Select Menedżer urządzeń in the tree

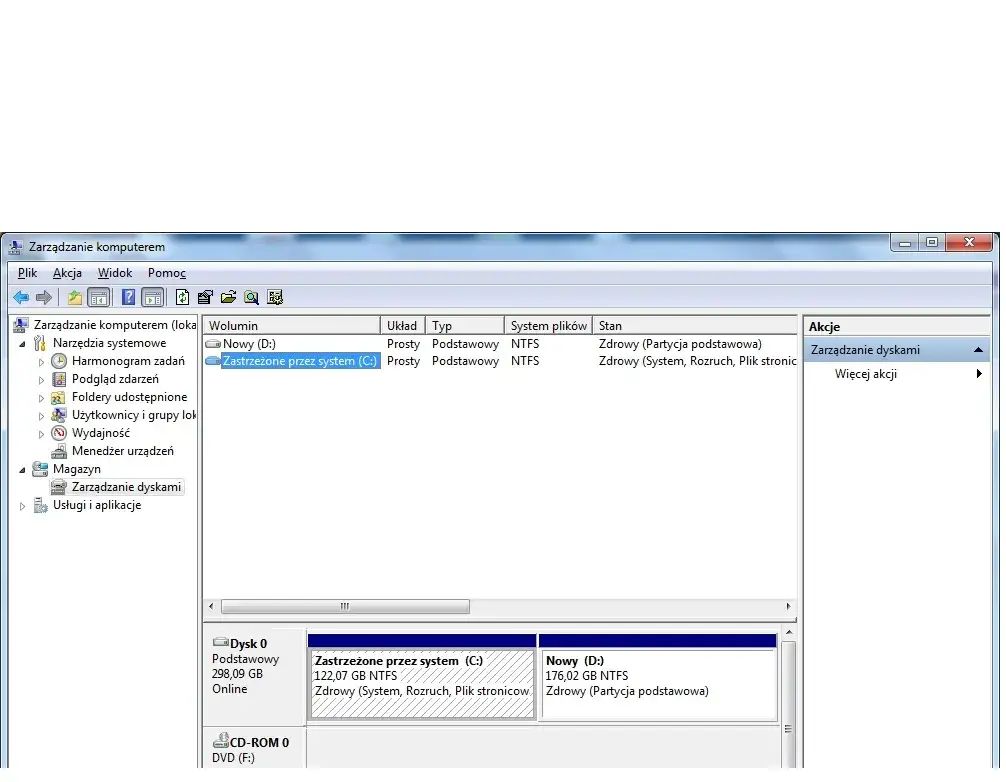coord(122,451)
